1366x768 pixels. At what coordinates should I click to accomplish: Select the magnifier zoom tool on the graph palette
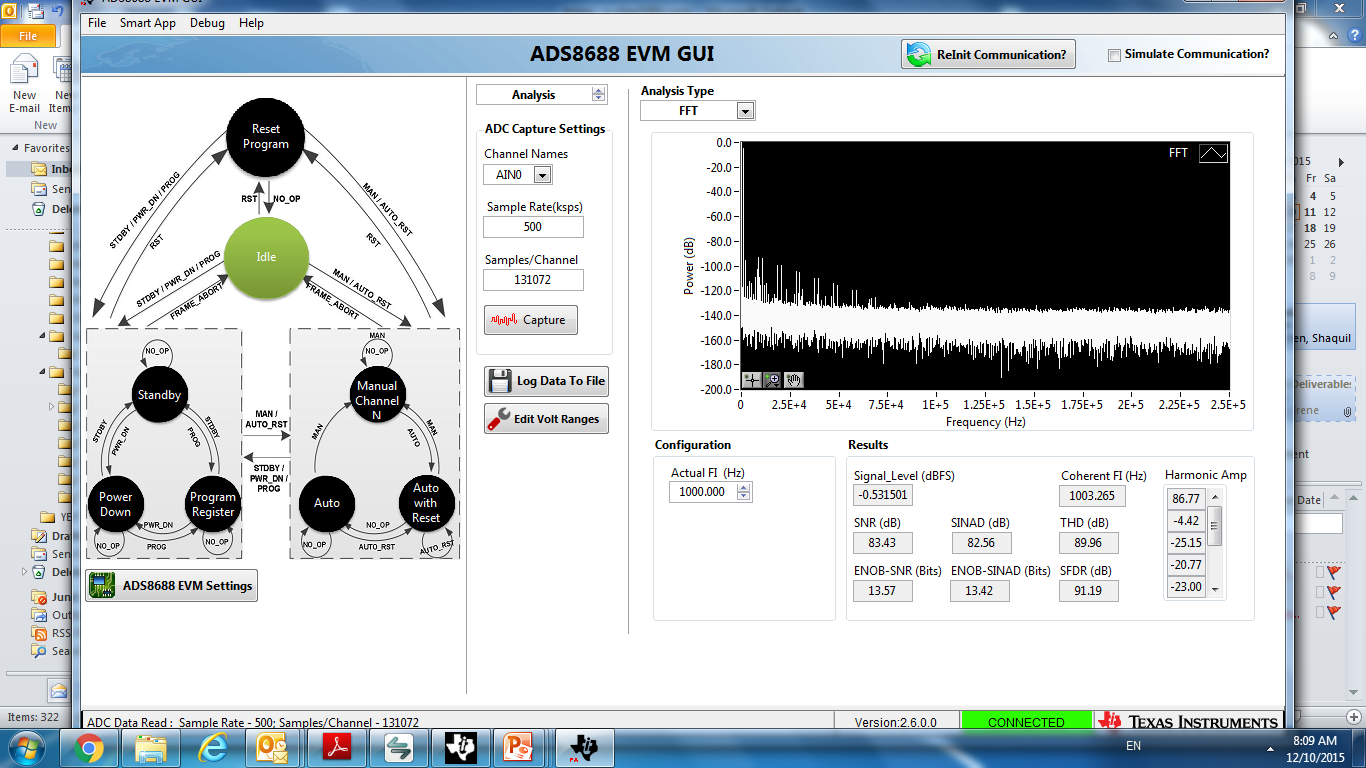(771, 380)
